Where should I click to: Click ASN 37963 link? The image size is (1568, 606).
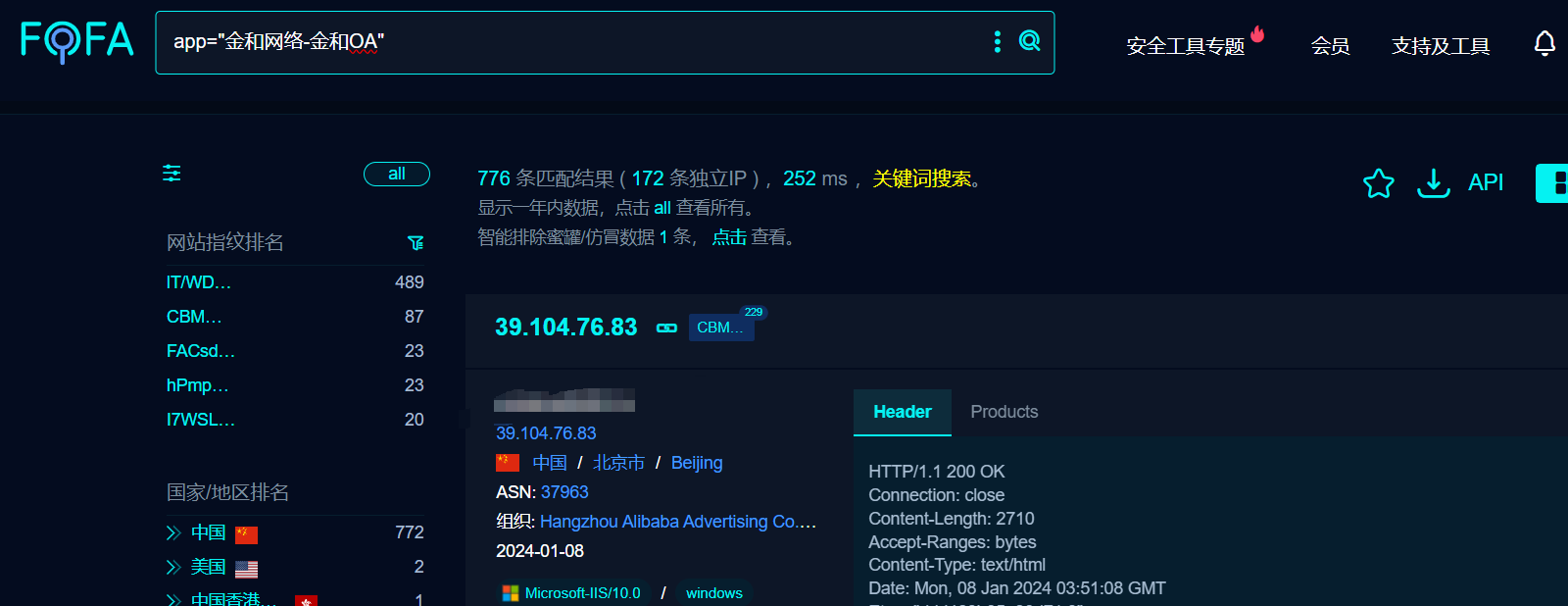coord(564,492)
